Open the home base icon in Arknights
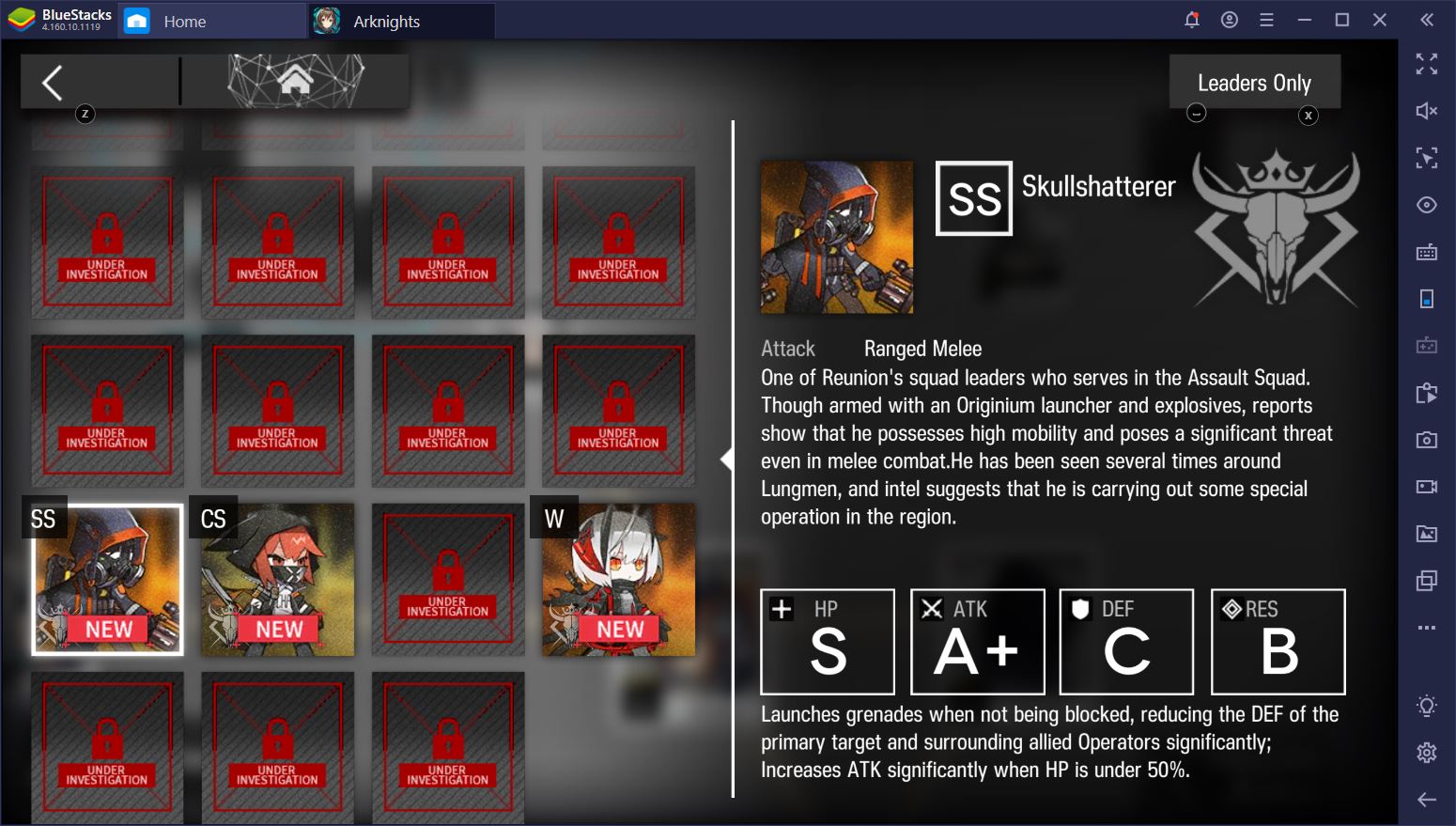The width and height of the screenshot is (1456, 826). pos(295,81)
